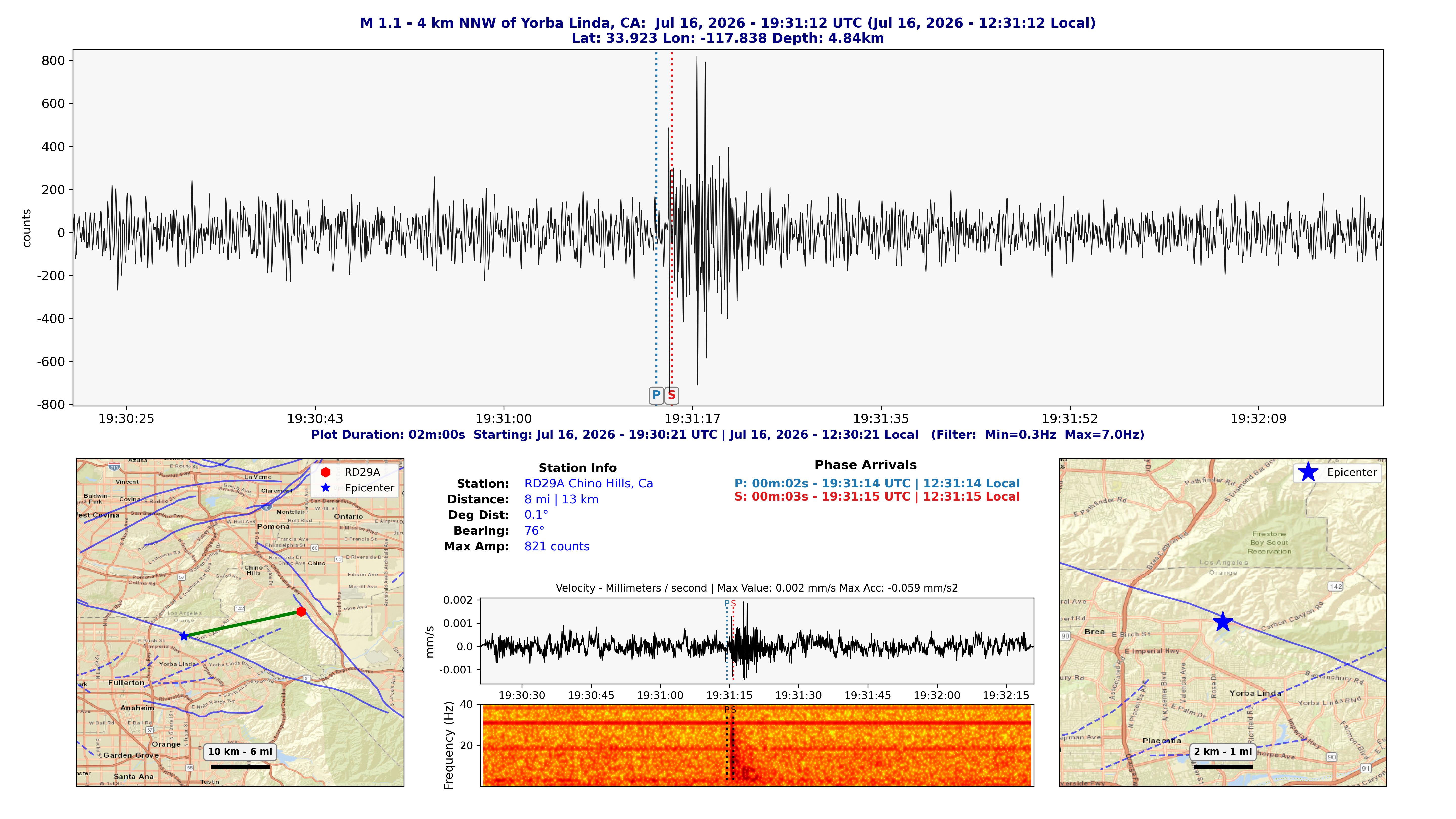1456x819 pixels.
Task: Select the red RD29A hexagon on the regional map
Action: pos(301,611)
